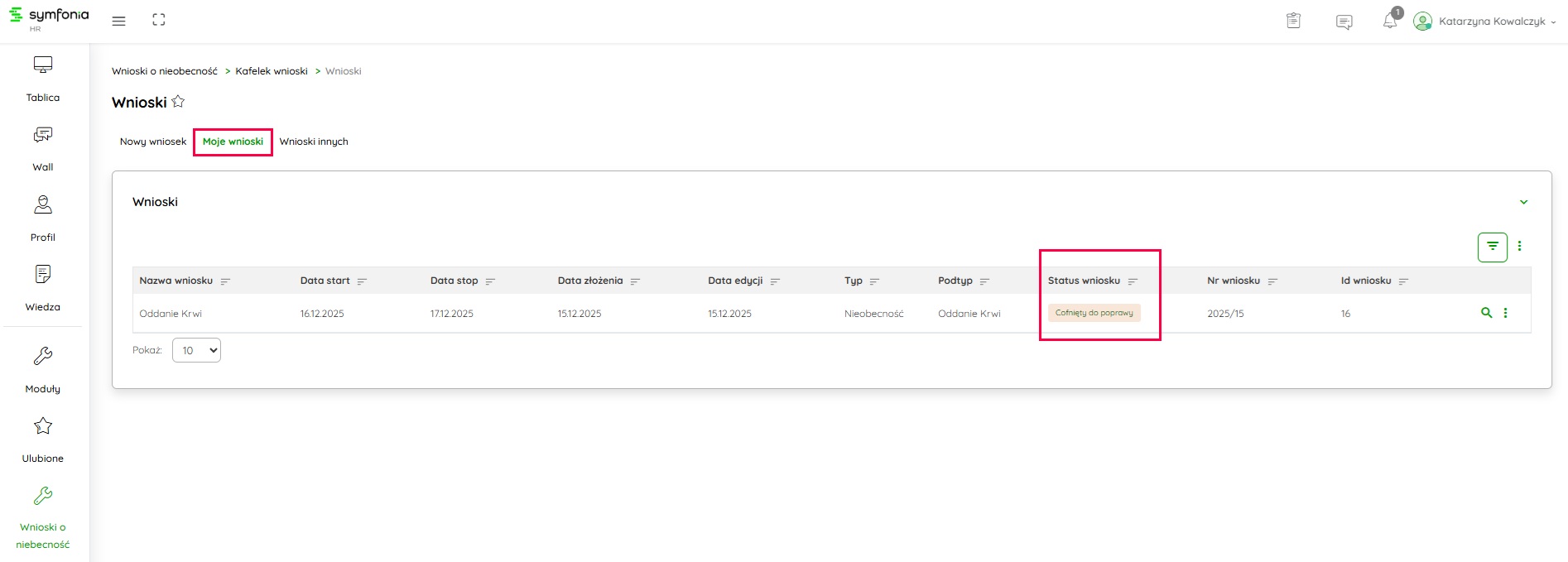Viewport: 1568px width, 562px height.
Task: Sort by Status wniosku column
Action: 1133,281
